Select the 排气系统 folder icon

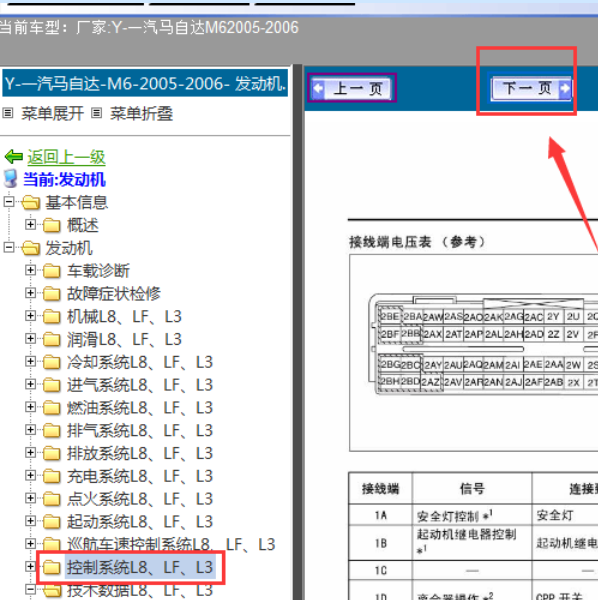52,431
